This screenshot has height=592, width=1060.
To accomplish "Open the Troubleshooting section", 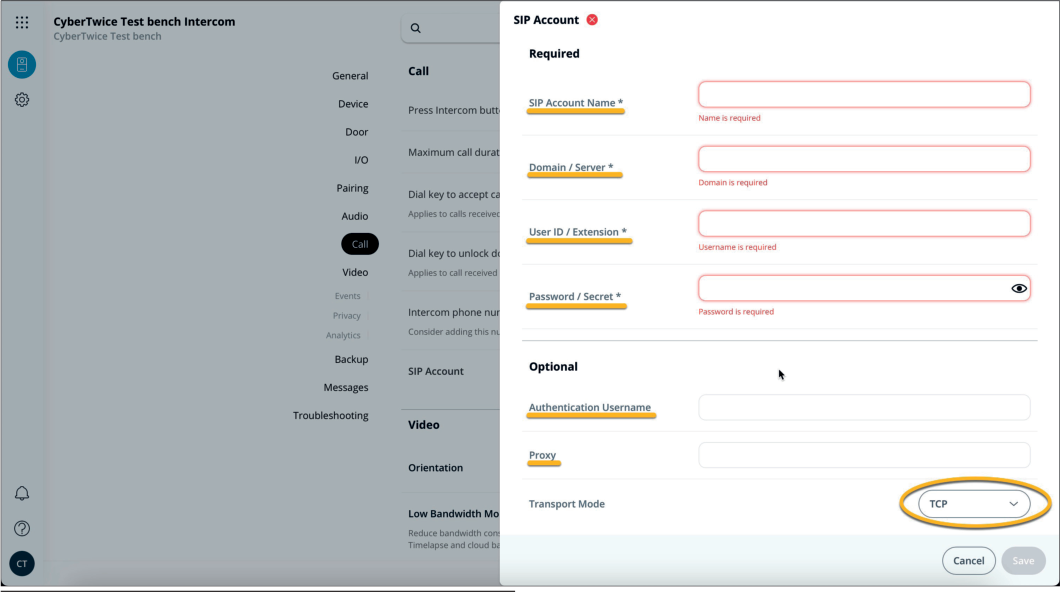I will [330, 415].
